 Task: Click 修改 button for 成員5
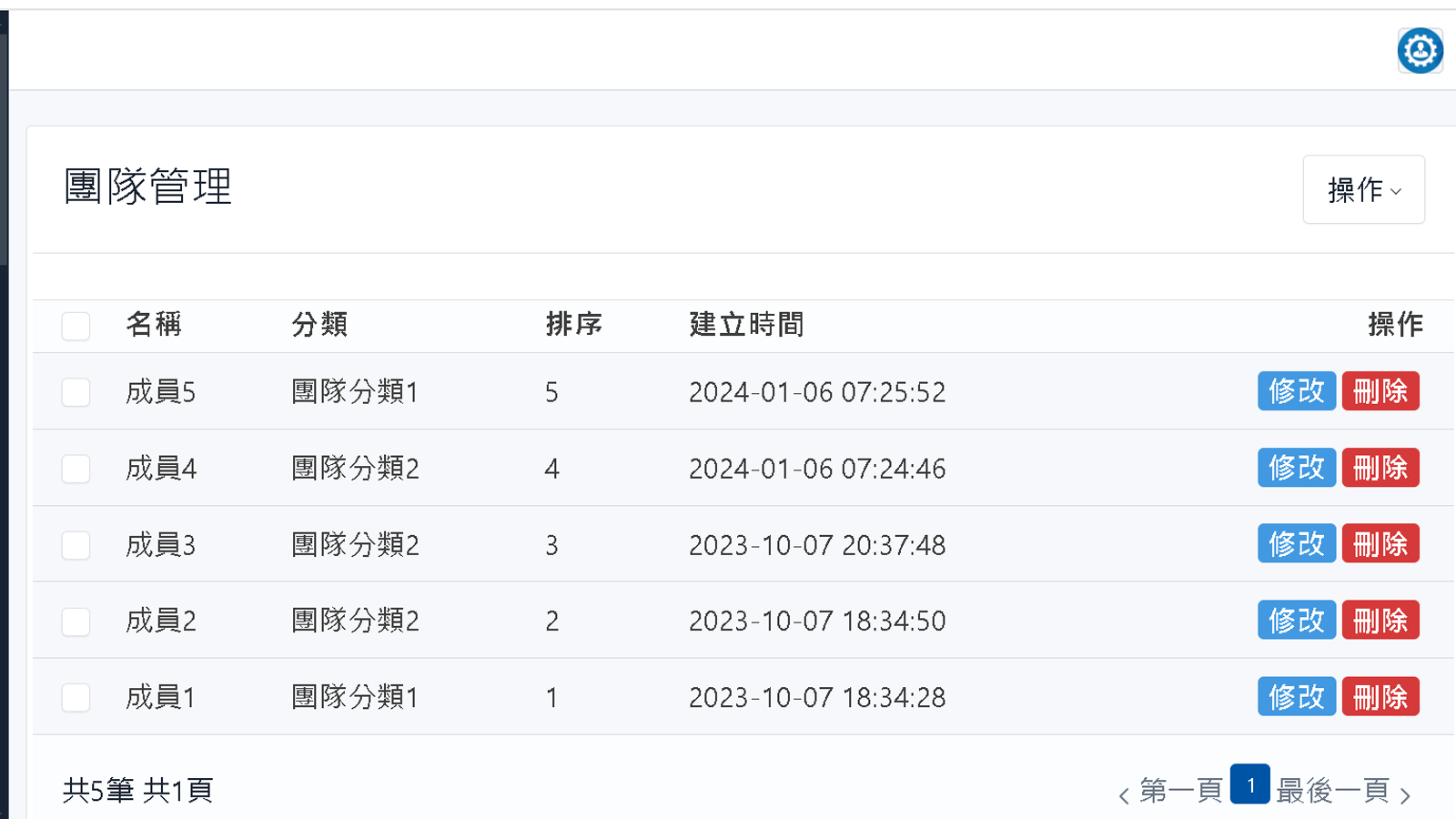pos(1297,391)
